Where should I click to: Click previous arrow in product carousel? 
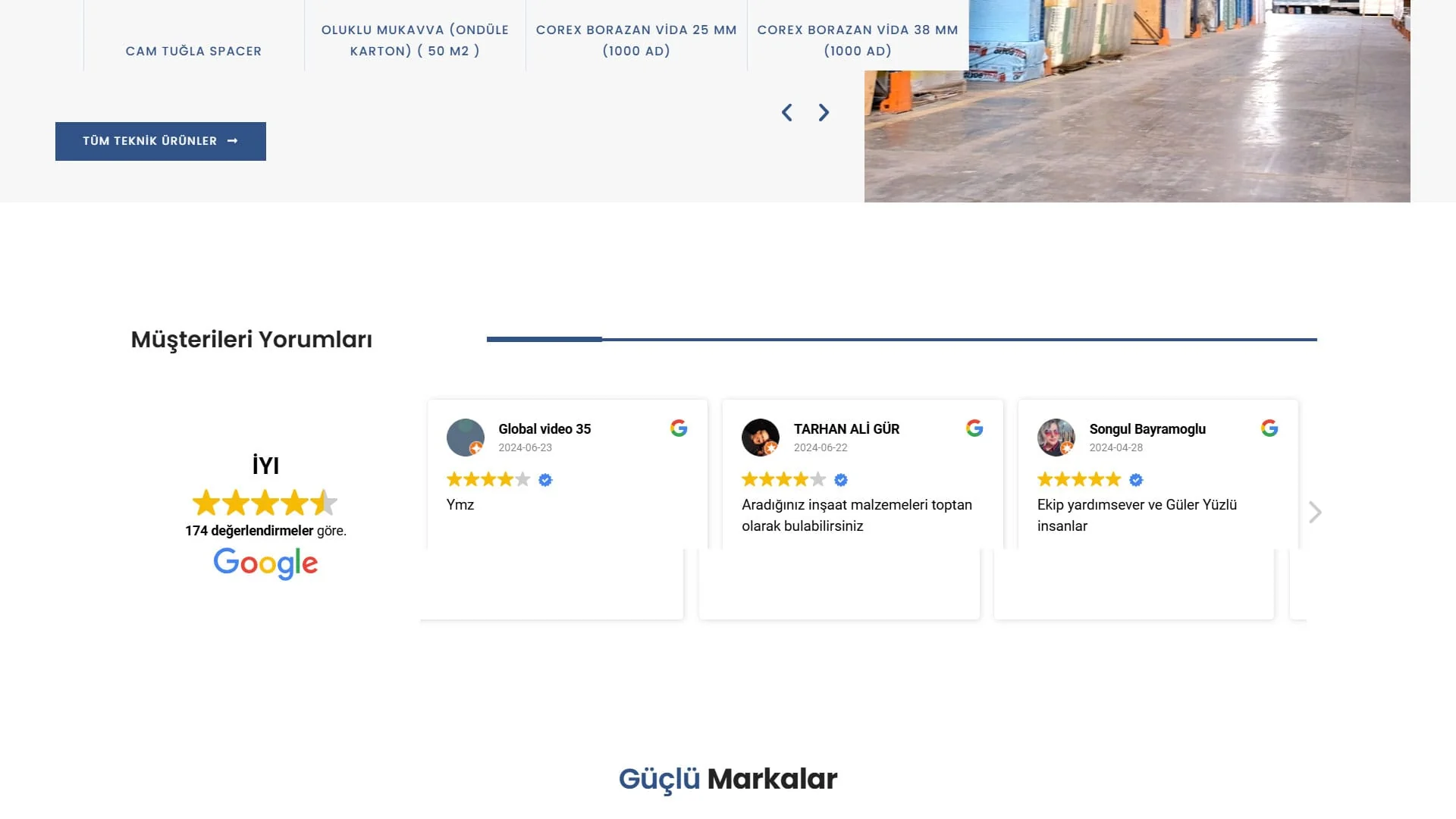[x=787, y=113]
